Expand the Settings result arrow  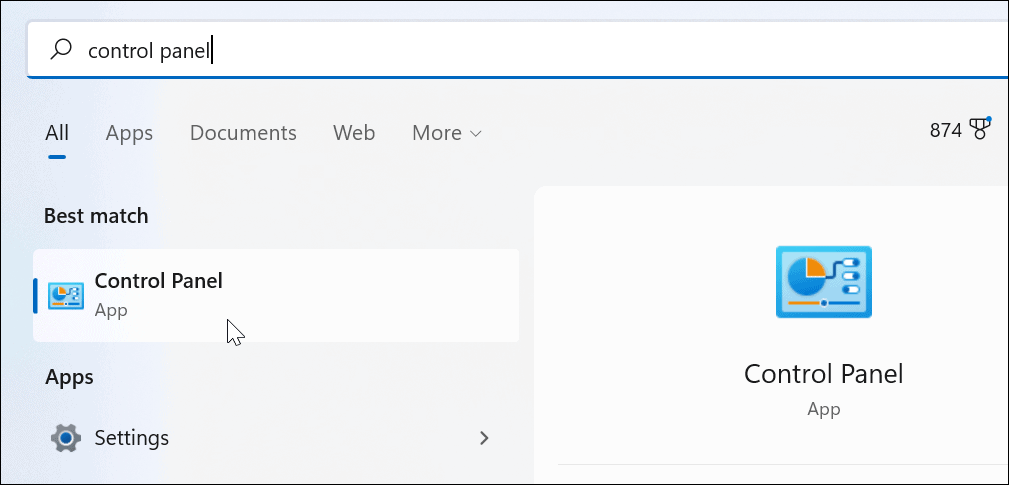tap(485, 437)
